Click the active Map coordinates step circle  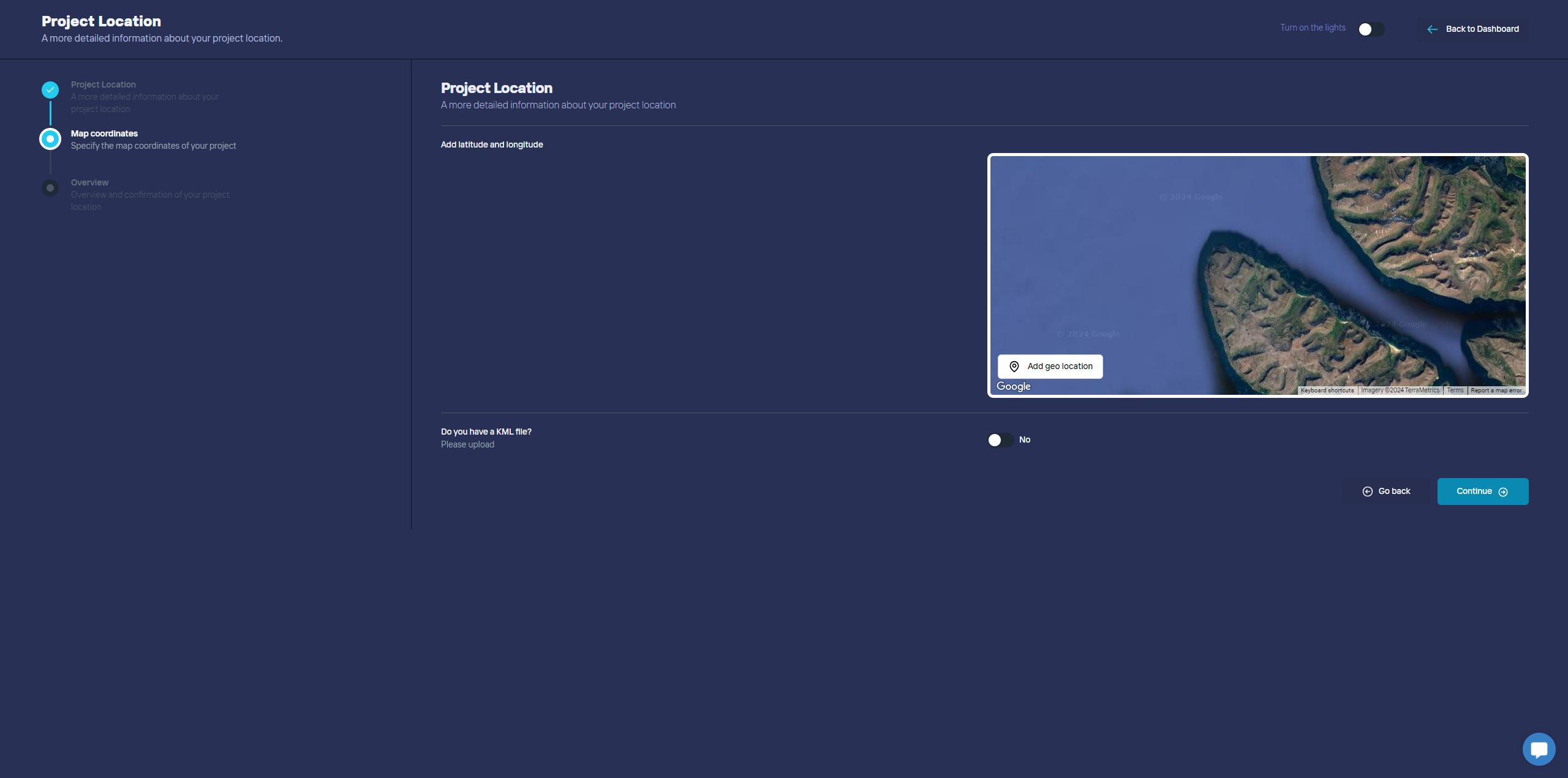50,139
